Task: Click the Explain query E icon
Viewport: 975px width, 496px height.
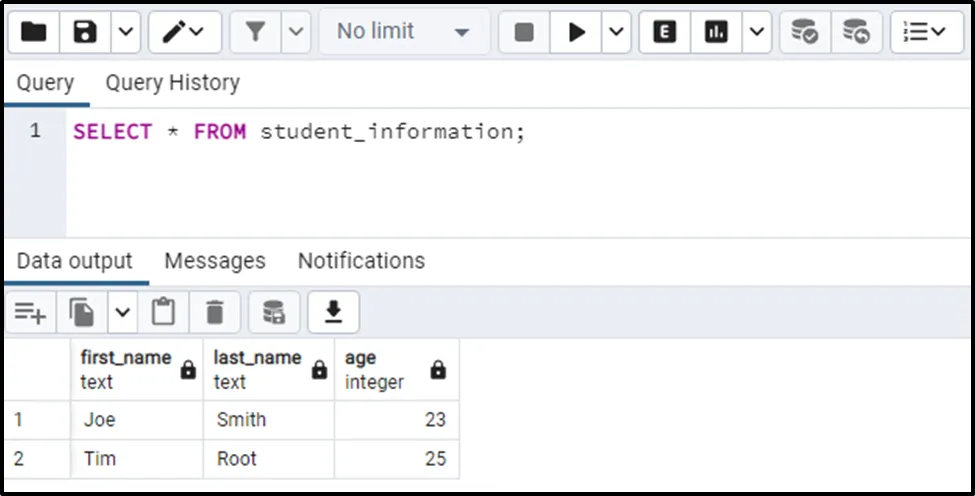Action: point(664,32)
